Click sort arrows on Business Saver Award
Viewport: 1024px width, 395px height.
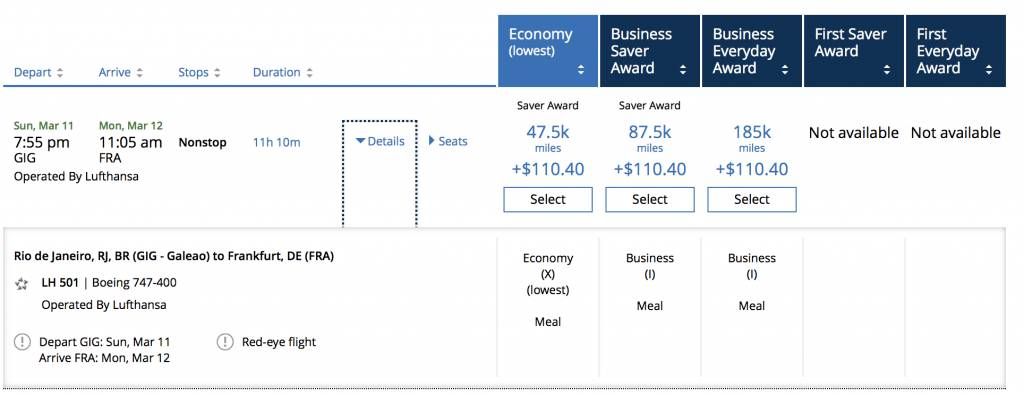(x=683, y=70)
